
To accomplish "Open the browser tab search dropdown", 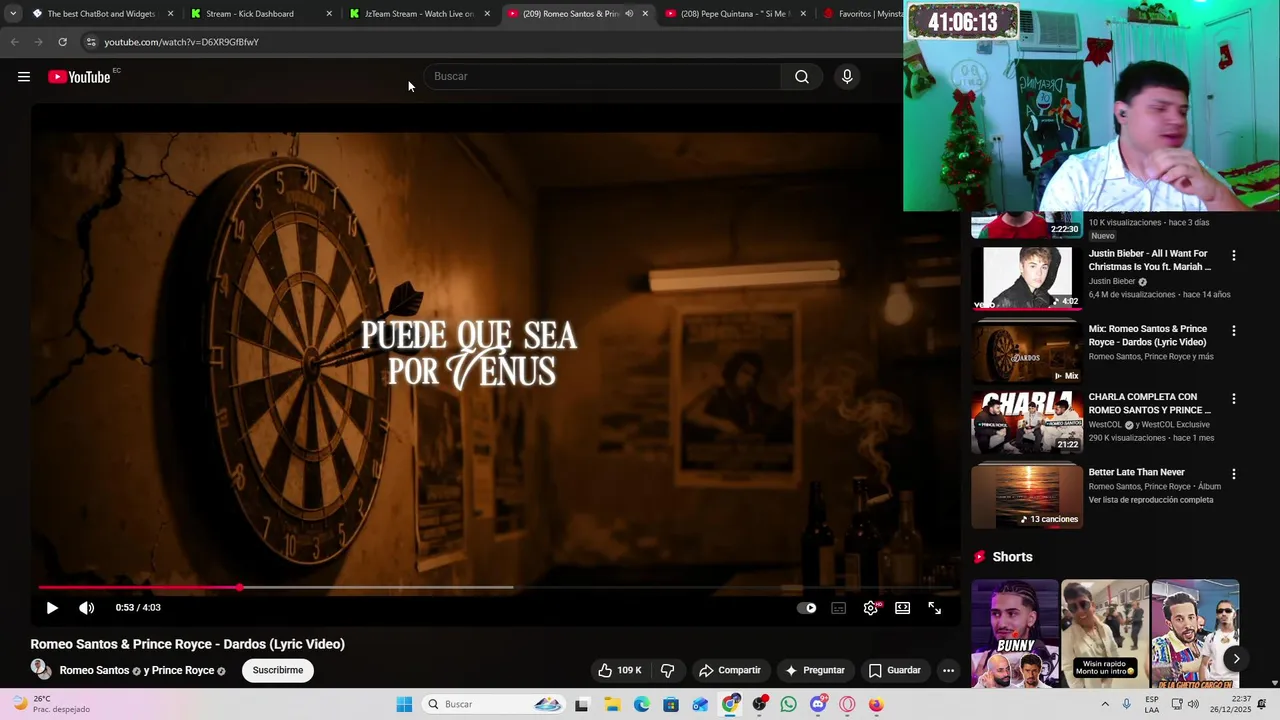I will pyautogui.click(x=13, y=14).
